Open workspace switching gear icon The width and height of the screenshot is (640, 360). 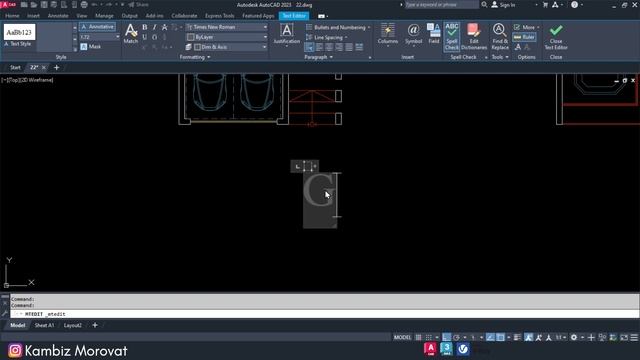[574, 337]
